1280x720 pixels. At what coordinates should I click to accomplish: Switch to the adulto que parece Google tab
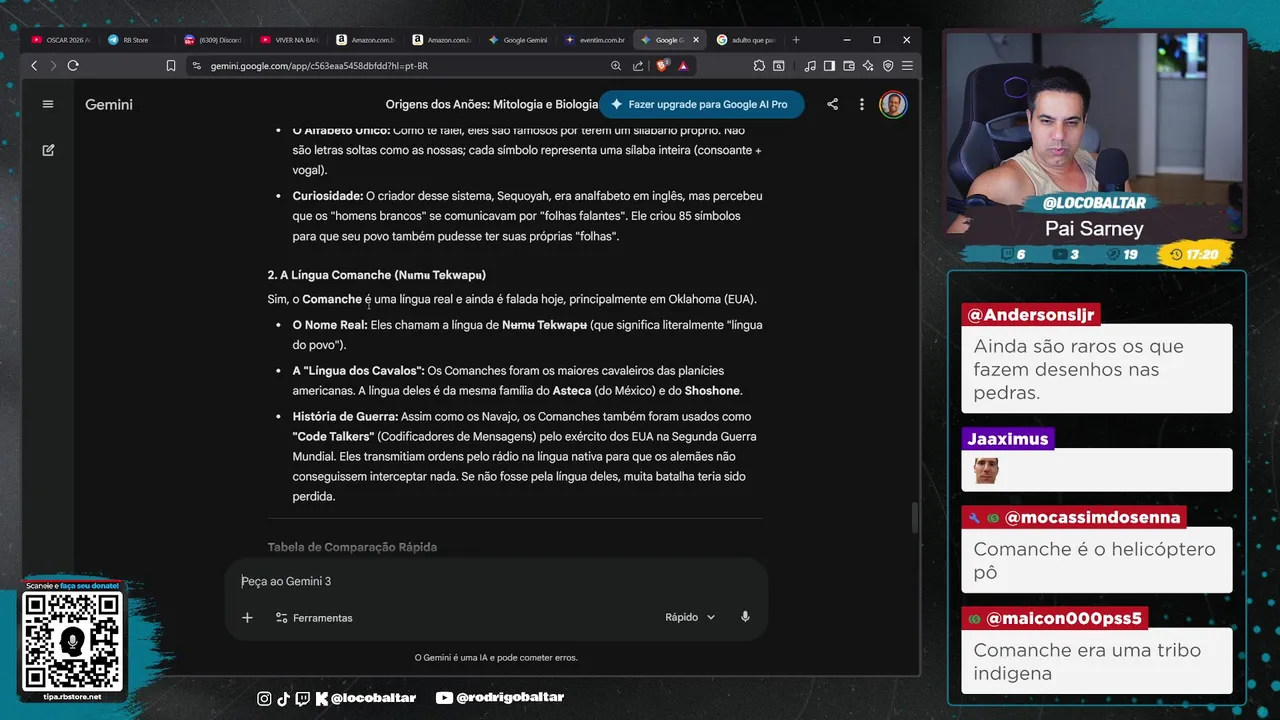pos(747,40)
